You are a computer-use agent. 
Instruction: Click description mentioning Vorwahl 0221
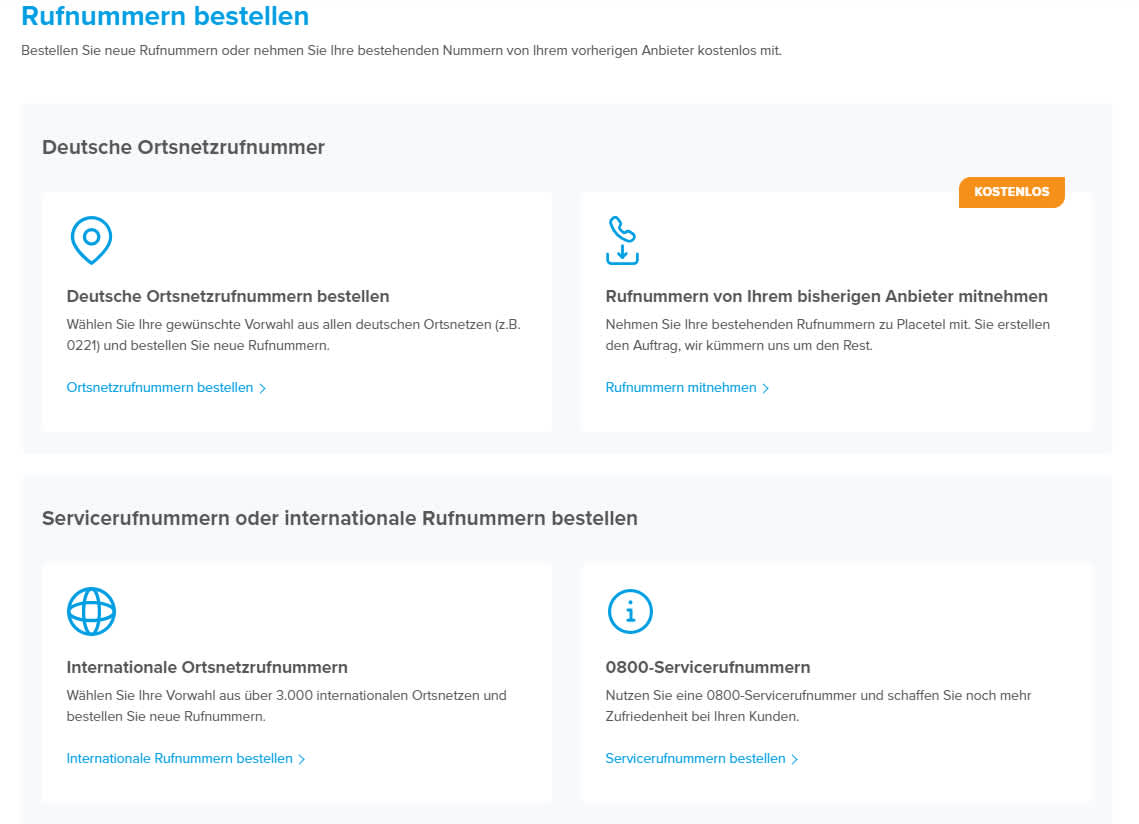[293, 335]
